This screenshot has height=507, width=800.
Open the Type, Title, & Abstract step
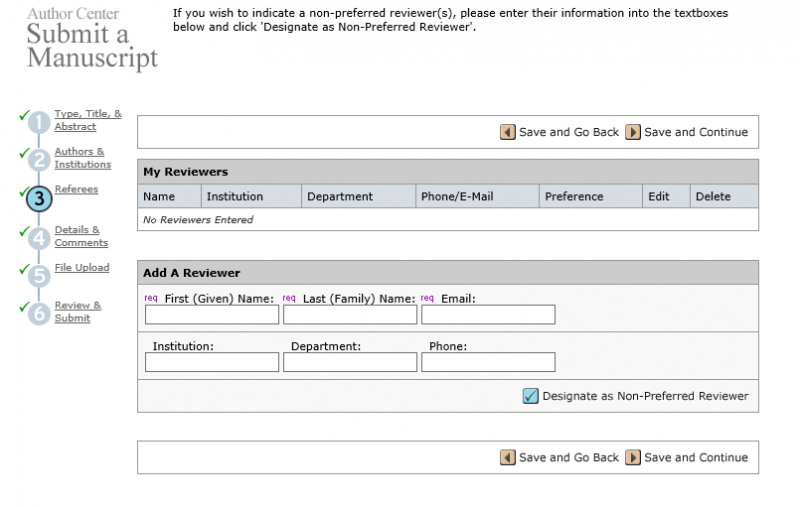click(88, 120)
